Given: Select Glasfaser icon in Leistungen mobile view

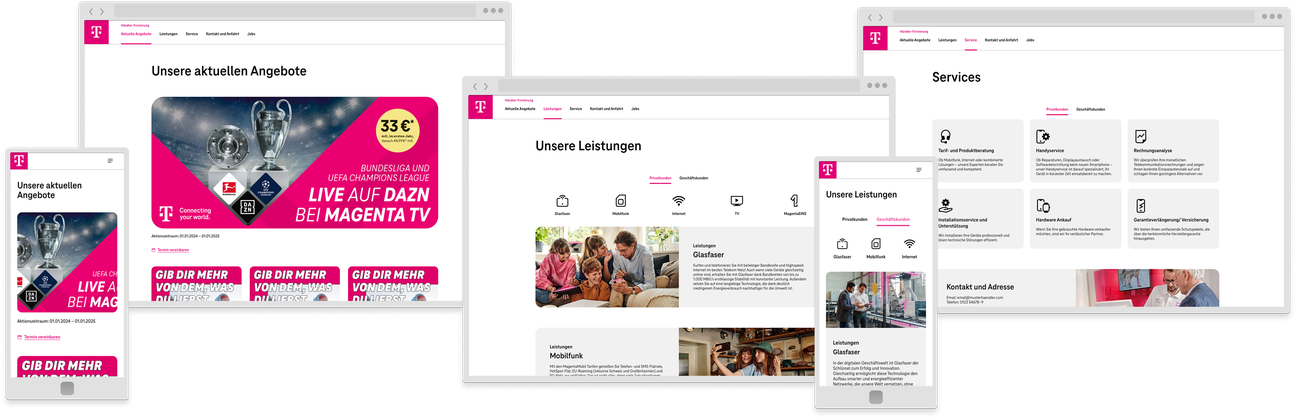Looking at the screenshot, I should tap(843, 244).
